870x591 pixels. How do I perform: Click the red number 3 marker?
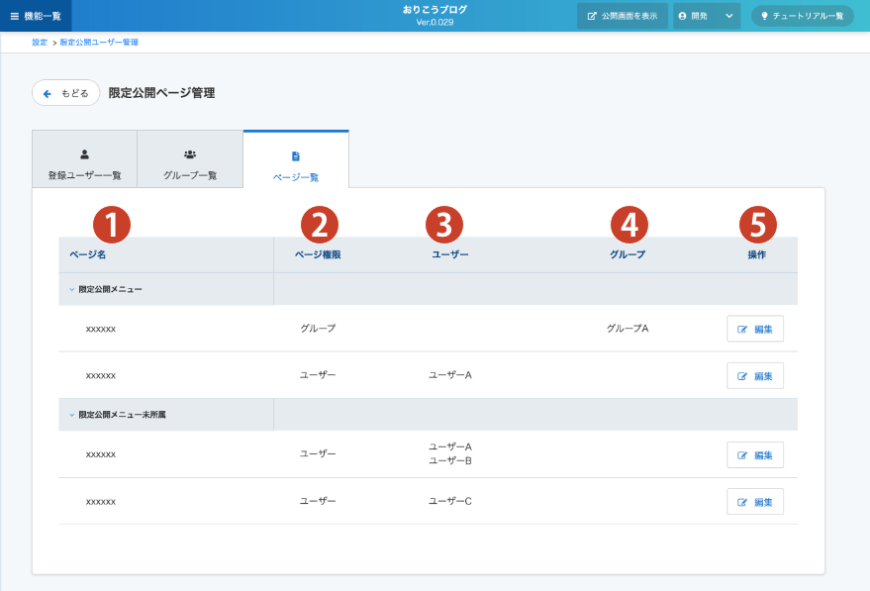click(444, 225)
